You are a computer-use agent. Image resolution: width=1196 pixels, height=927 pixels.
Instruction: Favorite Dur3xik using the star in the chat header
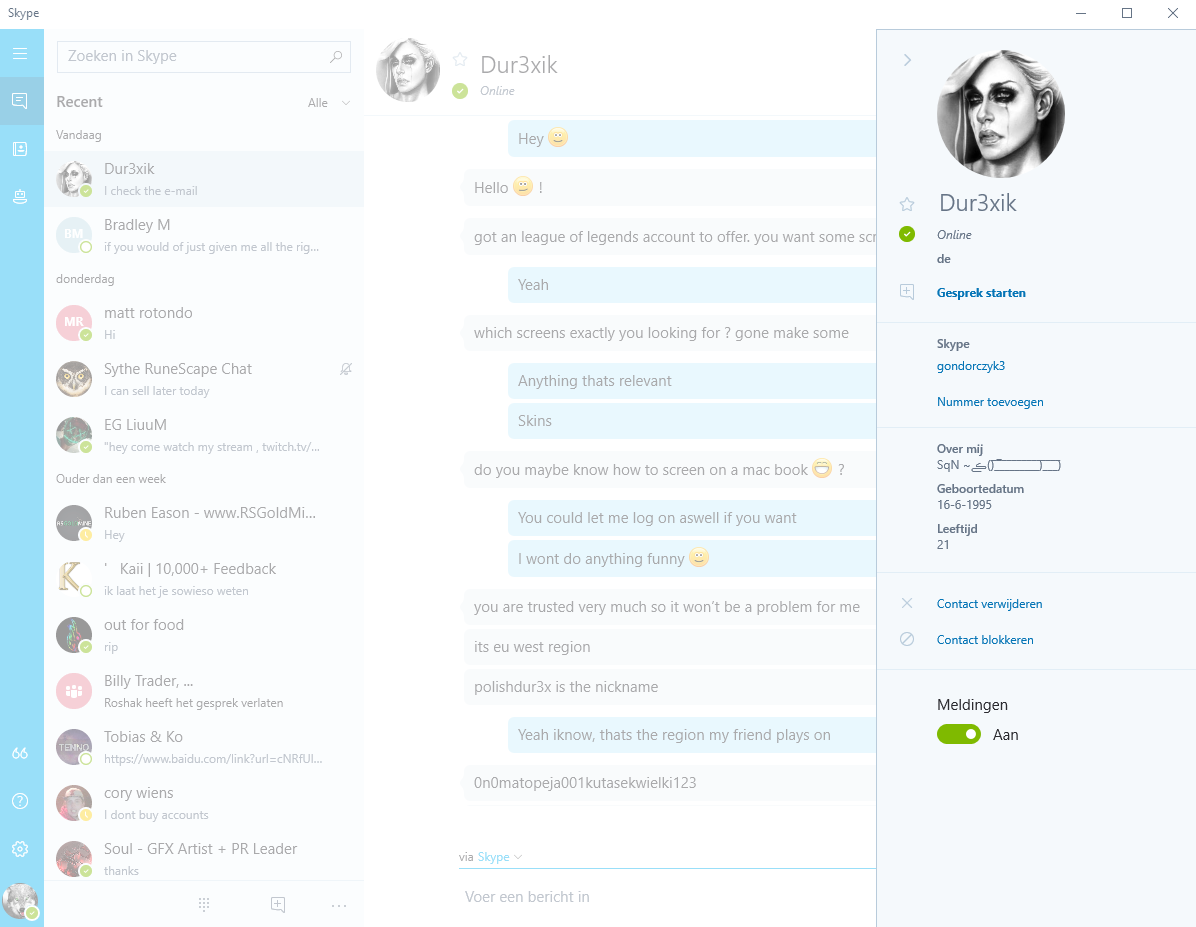point(460,60)
